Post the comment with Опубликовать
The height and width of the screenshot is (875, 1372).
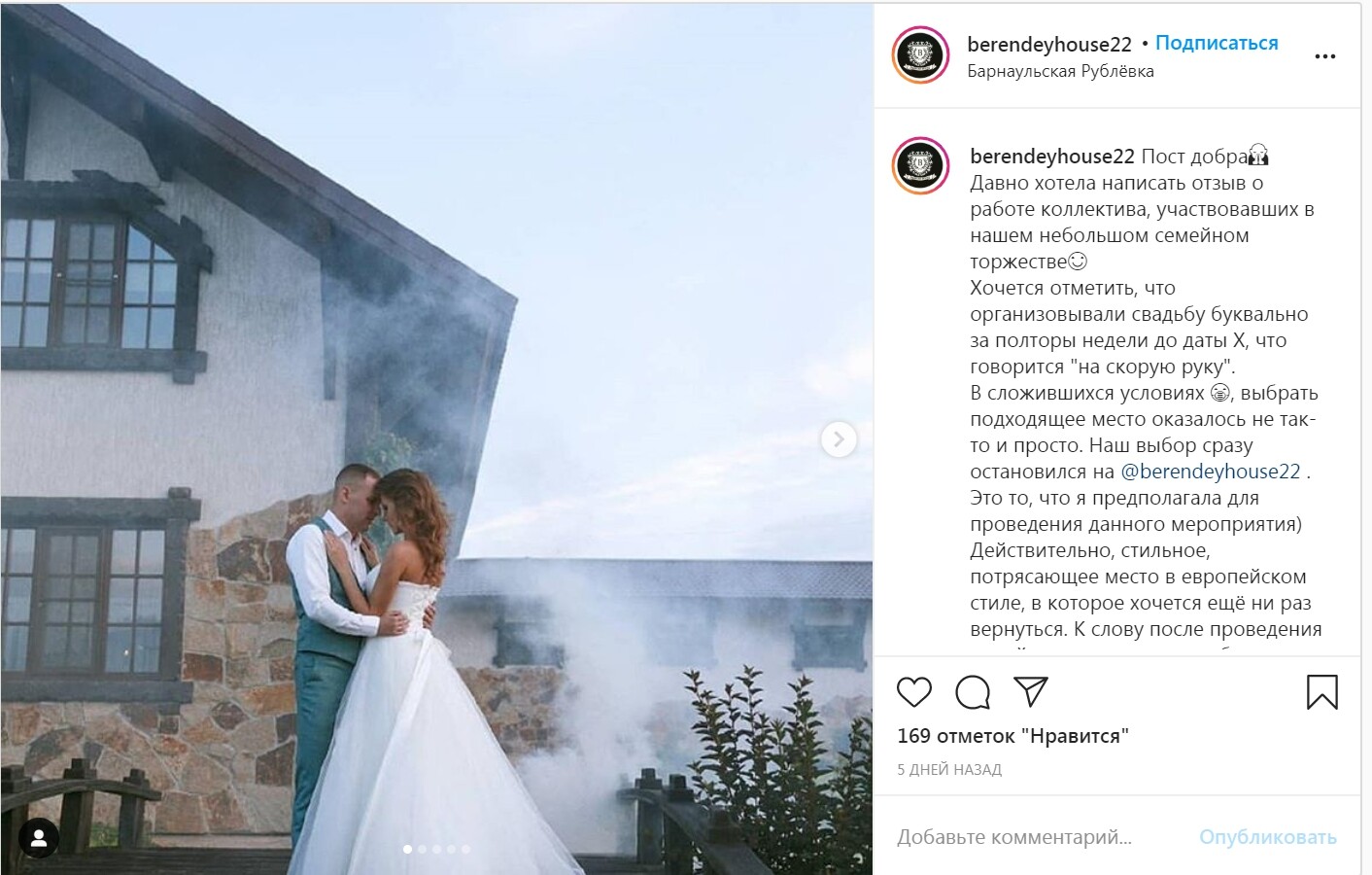click(1267, 837)
